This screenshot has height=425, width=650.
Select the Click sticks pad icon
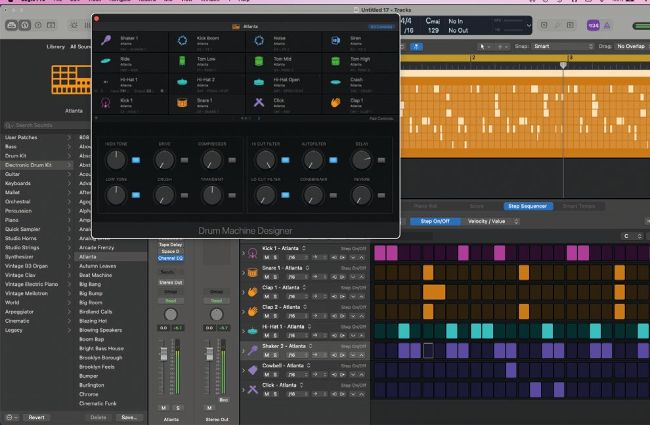pyautogui.click(x=259, y=102)
